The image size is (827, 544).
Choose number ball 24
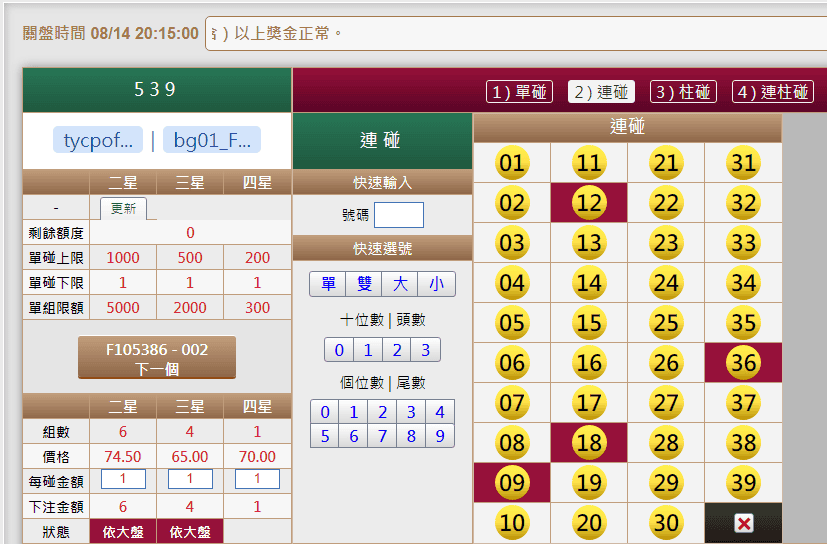tap(666, 283)
